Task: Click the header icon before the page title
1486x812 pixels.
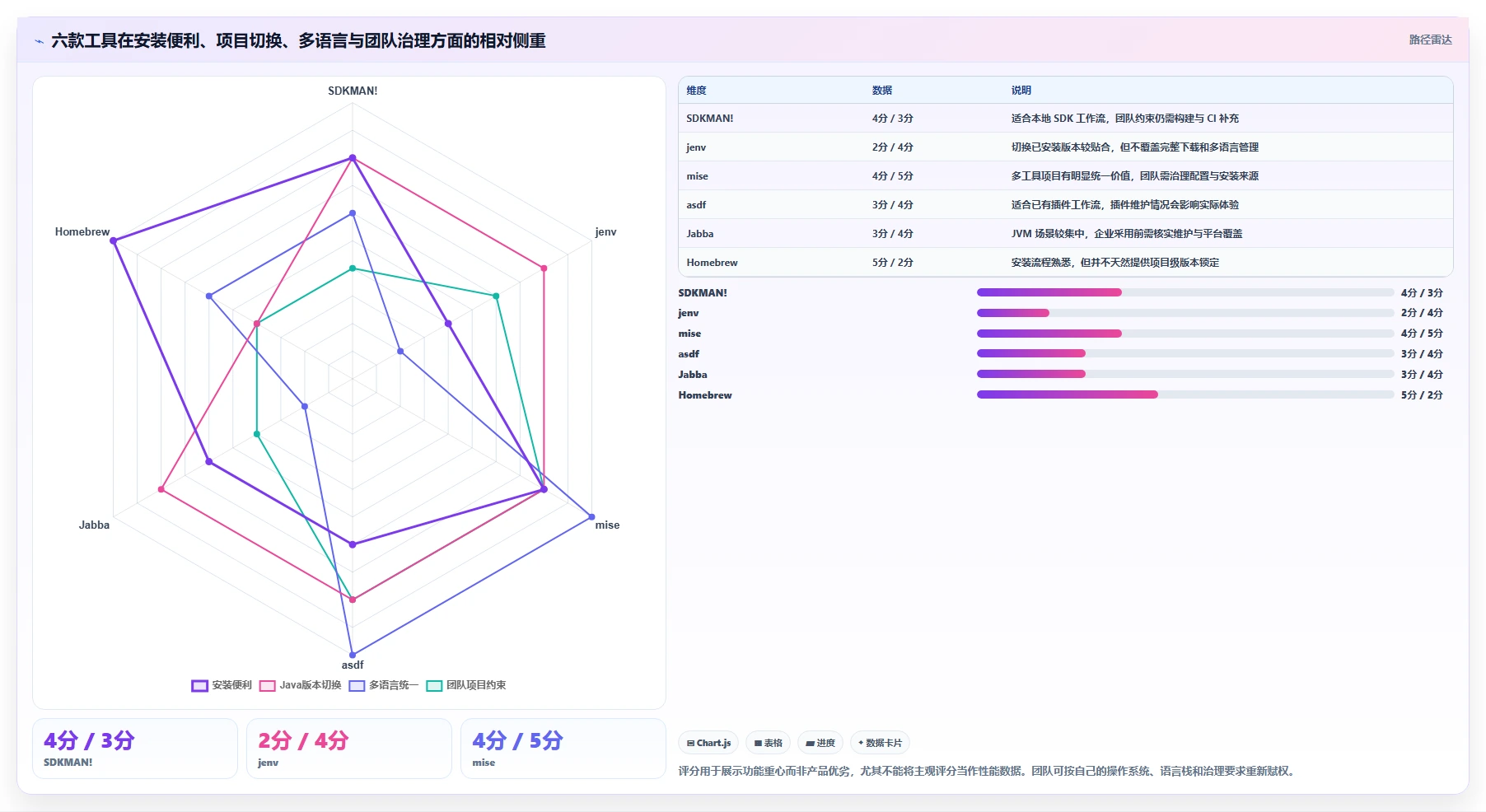Action: 39,41
